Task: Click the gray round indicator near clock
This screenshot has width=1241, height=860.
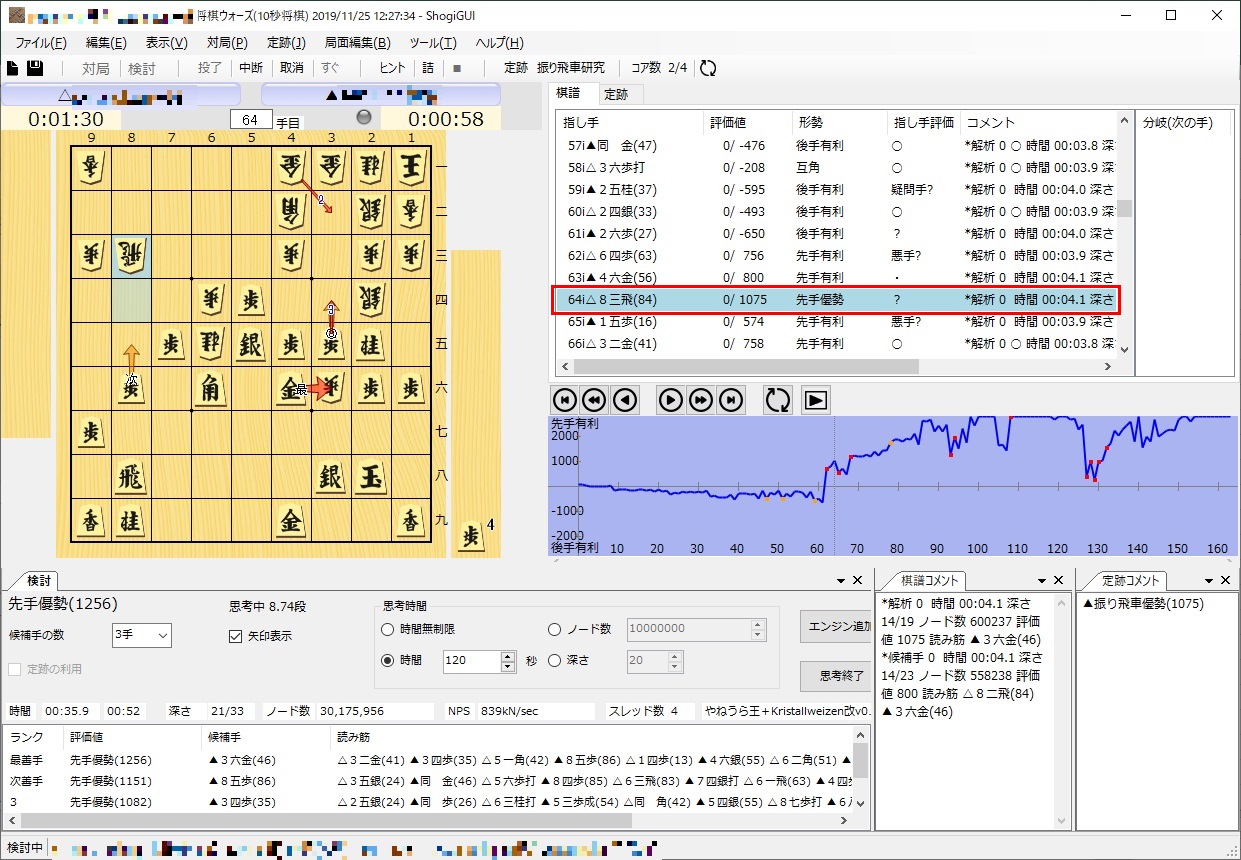Action: (364, 117)
